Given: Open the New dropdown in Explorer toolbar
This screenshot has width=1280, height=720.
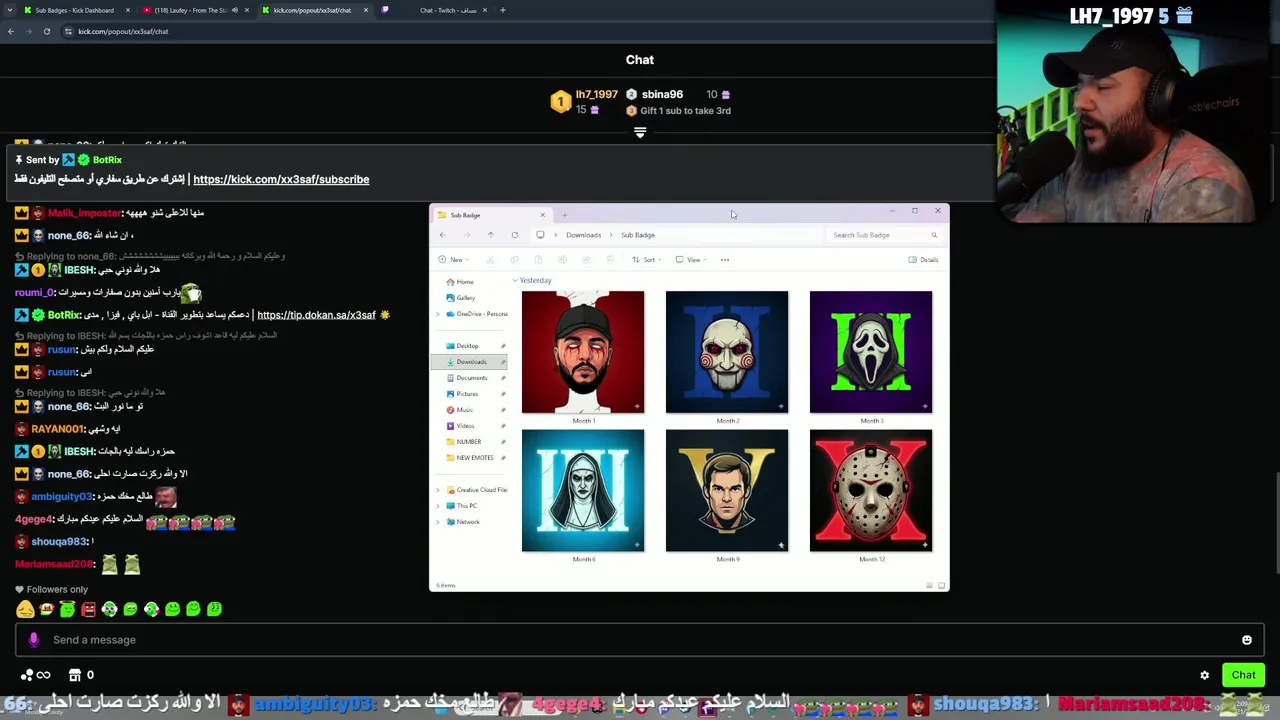Looking at the screenshot, I should 453,260.
